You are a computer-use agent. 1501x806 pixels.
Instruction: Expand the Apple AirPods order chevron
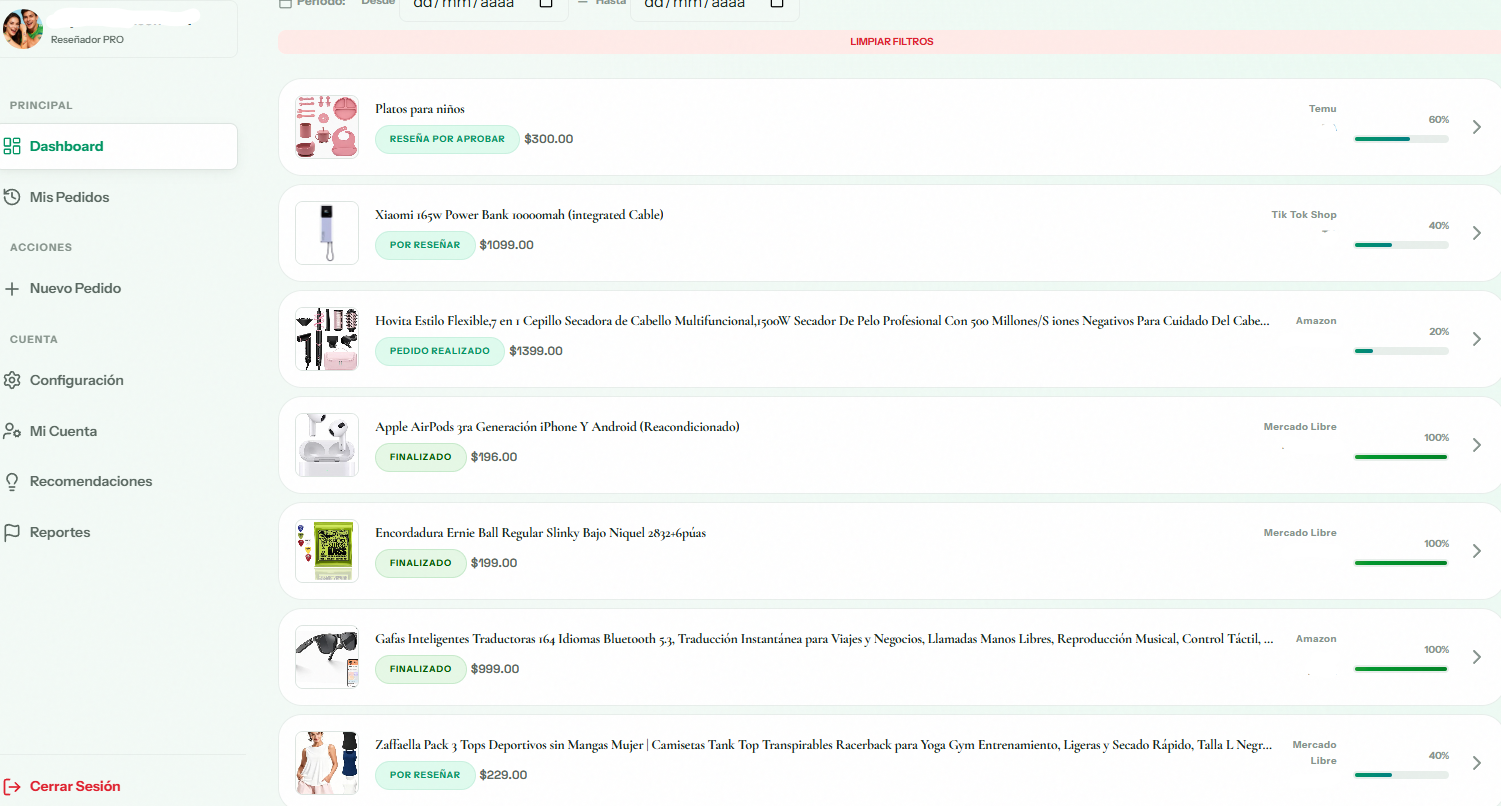(x=1477, y=445)
